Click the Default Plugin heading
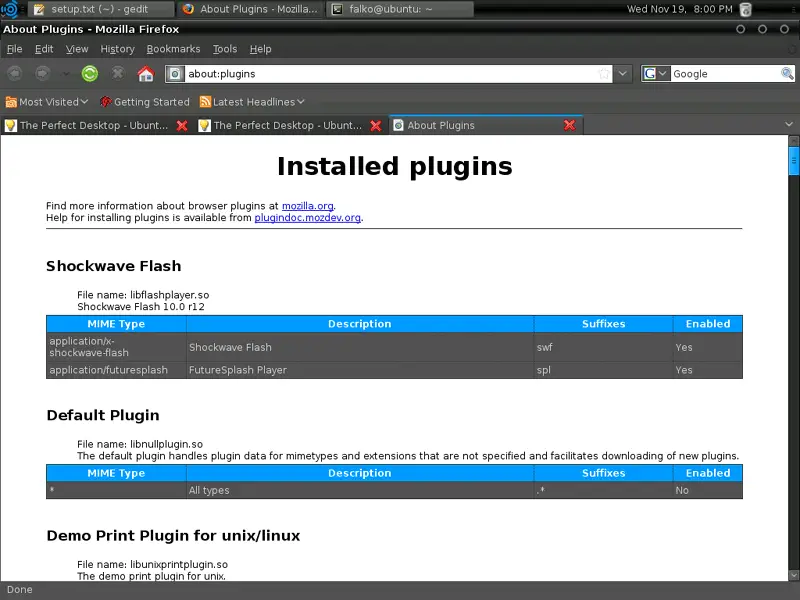This screenshot has width=800, height=600. tap(103, 415)
